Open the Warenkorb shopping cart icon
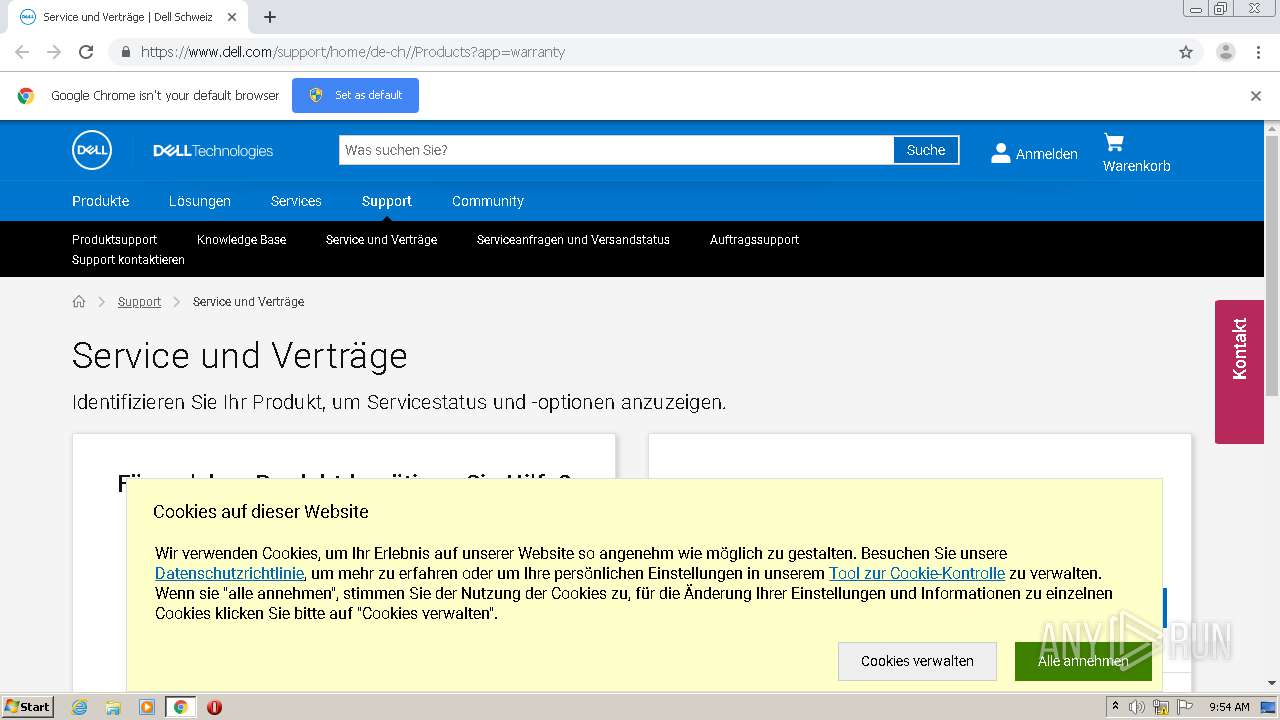The width and height of the screenshot is (1280, 720). point(1114,142)
